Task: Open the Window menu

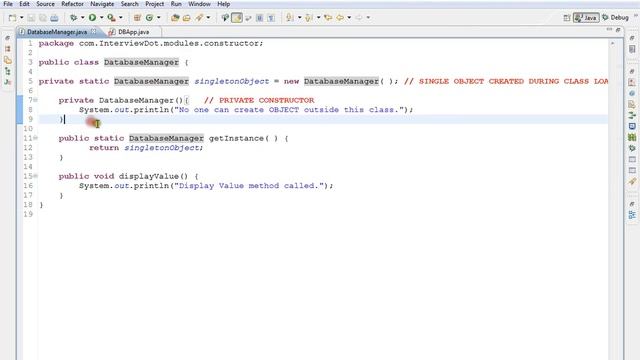Action: point(199,4)
